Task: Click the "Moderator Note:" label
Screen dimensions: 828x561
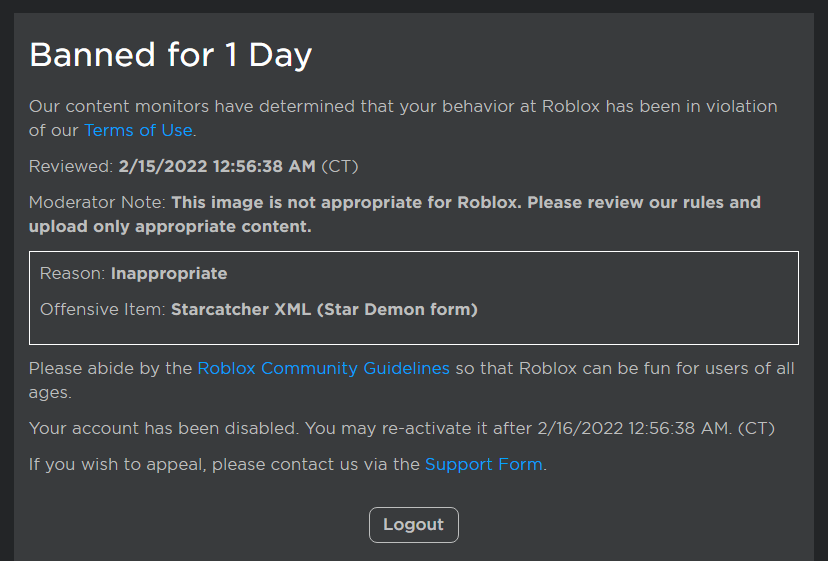Action: point(97,203)
